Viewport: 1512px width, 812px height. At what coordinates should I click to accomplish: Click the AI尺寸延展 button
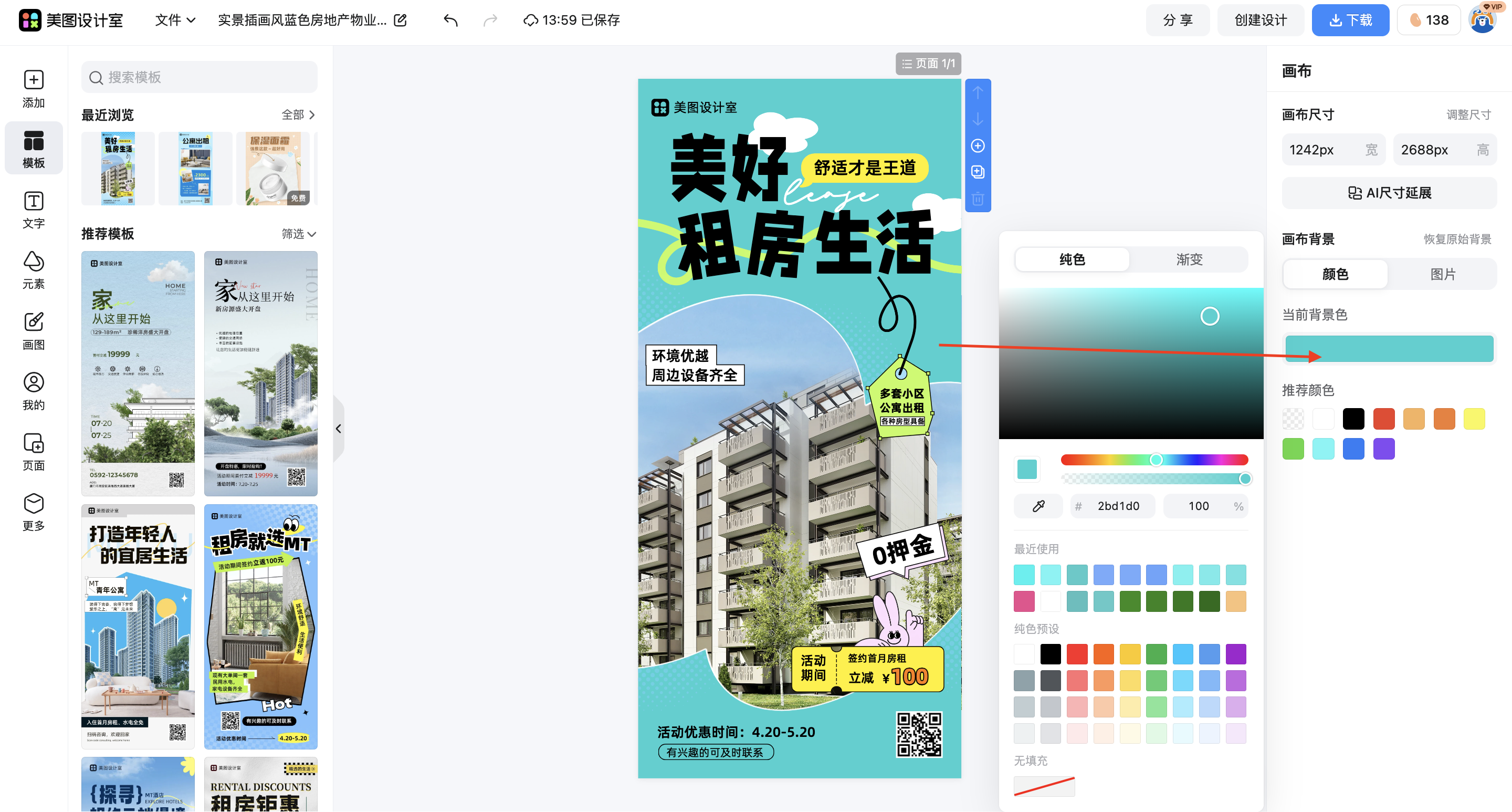coord(1389,193)
